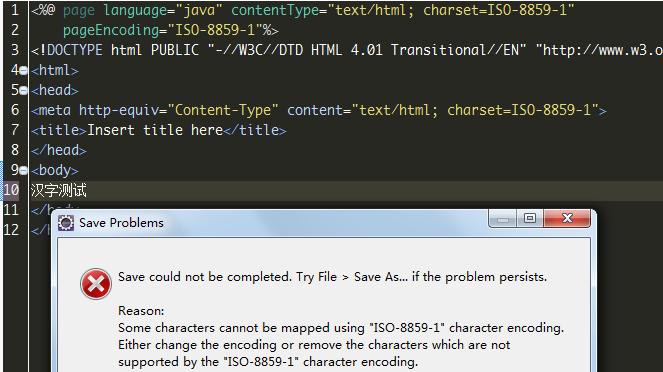
Task: Click the closing head tag
Action: [x=59, y=150]
